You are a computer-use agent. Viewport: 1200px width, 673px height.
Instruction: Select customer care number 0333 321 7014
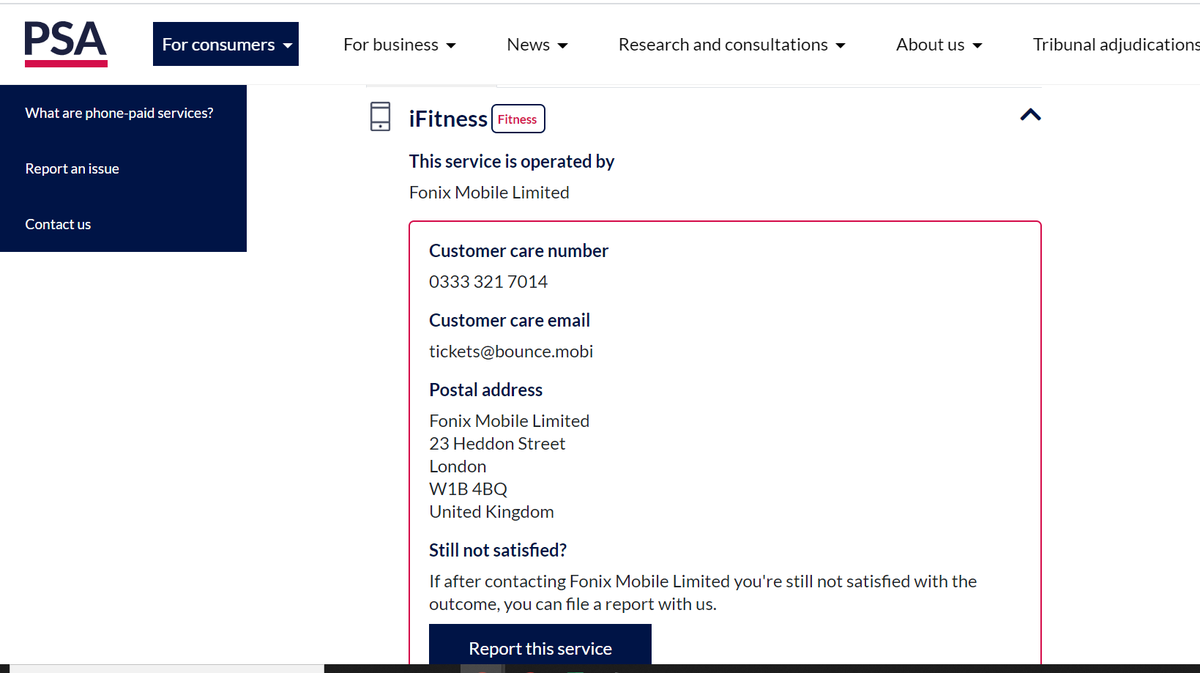[488, 282]
